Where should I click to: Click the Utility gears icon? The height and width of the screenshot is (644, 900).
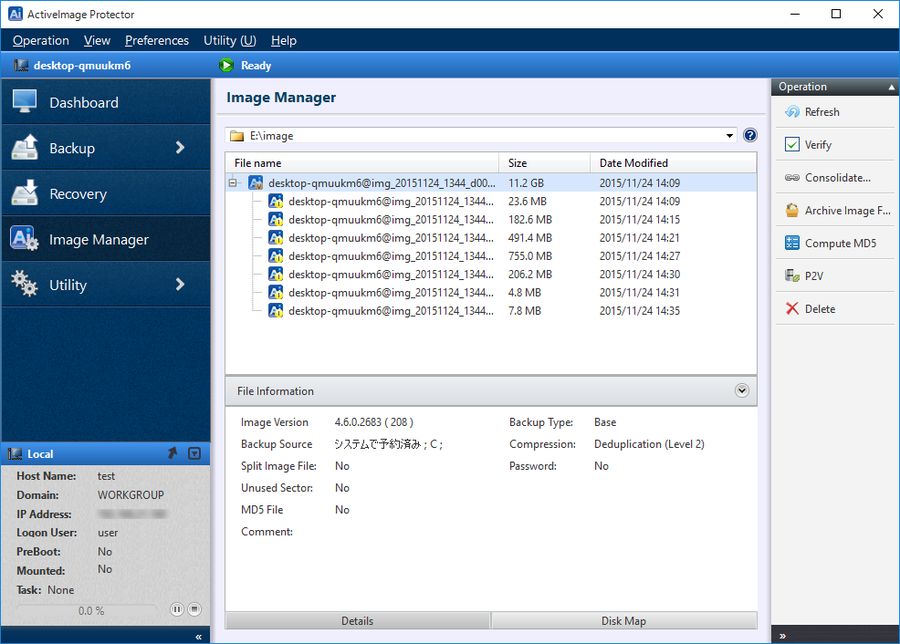[25, 284]
